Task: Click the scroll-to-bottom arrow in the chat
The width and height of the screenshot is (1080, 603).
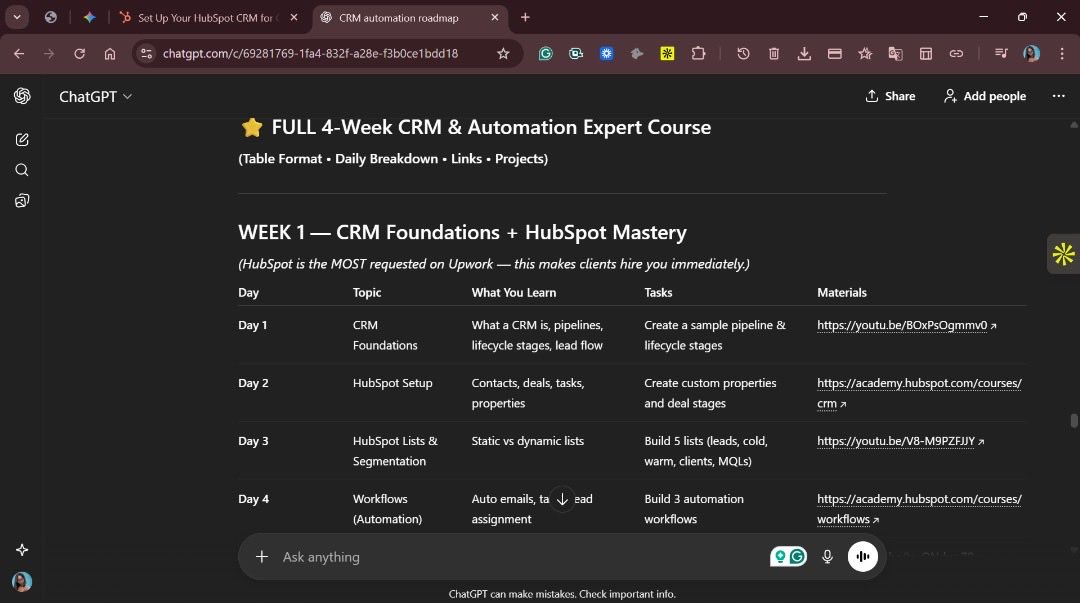Action: tap(562, 499)
